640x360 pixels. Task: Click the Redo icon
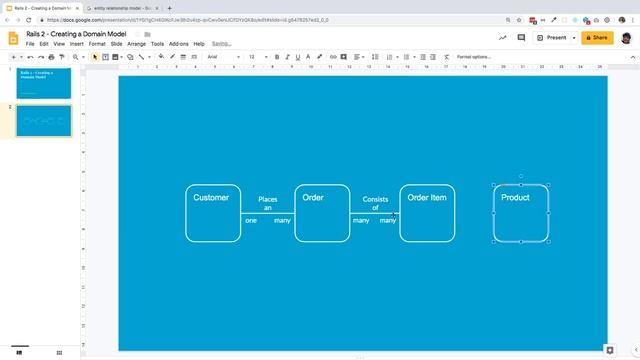click(41, 57)
